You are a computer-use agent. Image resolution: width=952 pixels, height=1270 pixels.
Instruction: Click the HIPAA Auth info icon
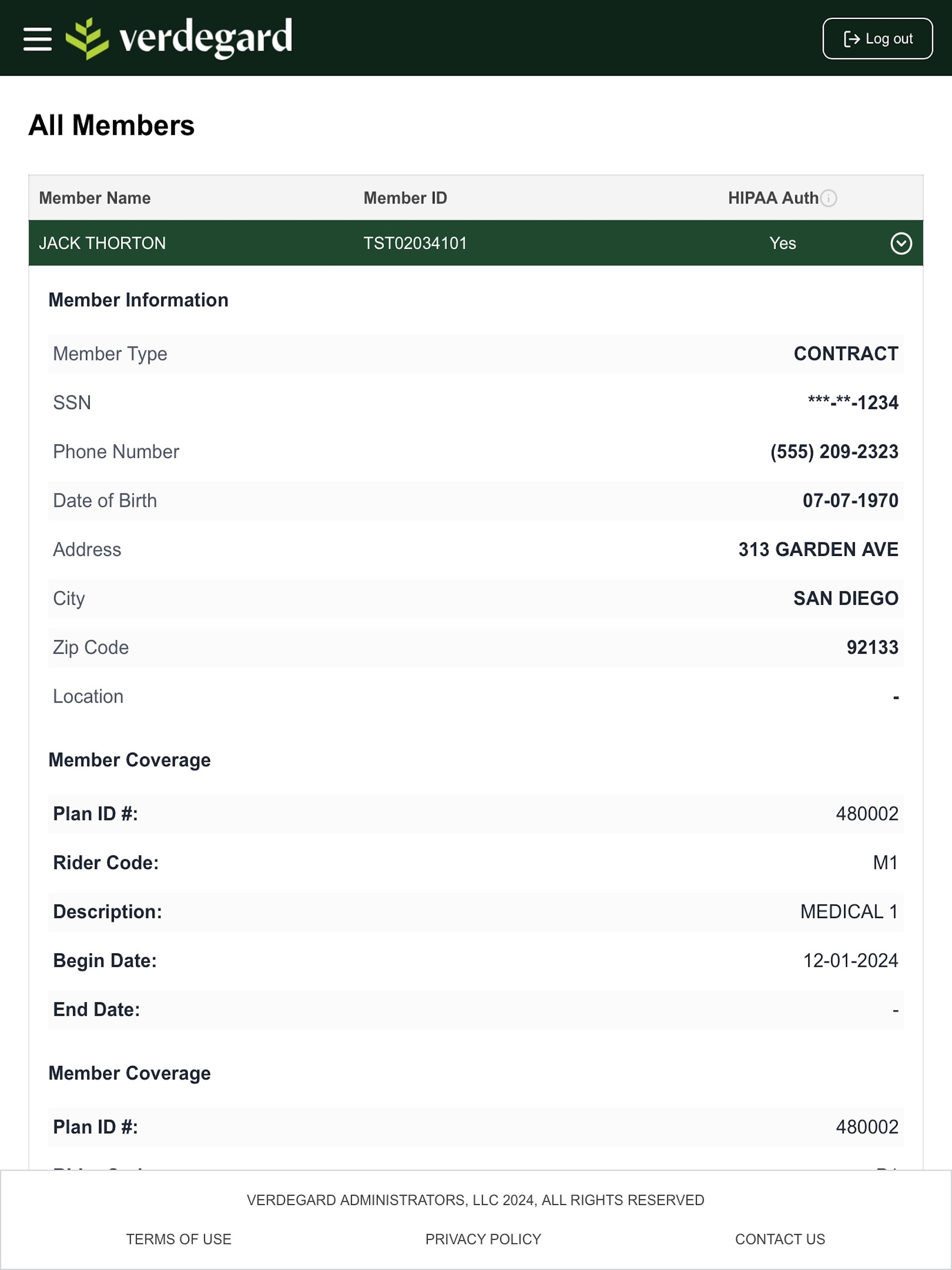coord(828,198)
